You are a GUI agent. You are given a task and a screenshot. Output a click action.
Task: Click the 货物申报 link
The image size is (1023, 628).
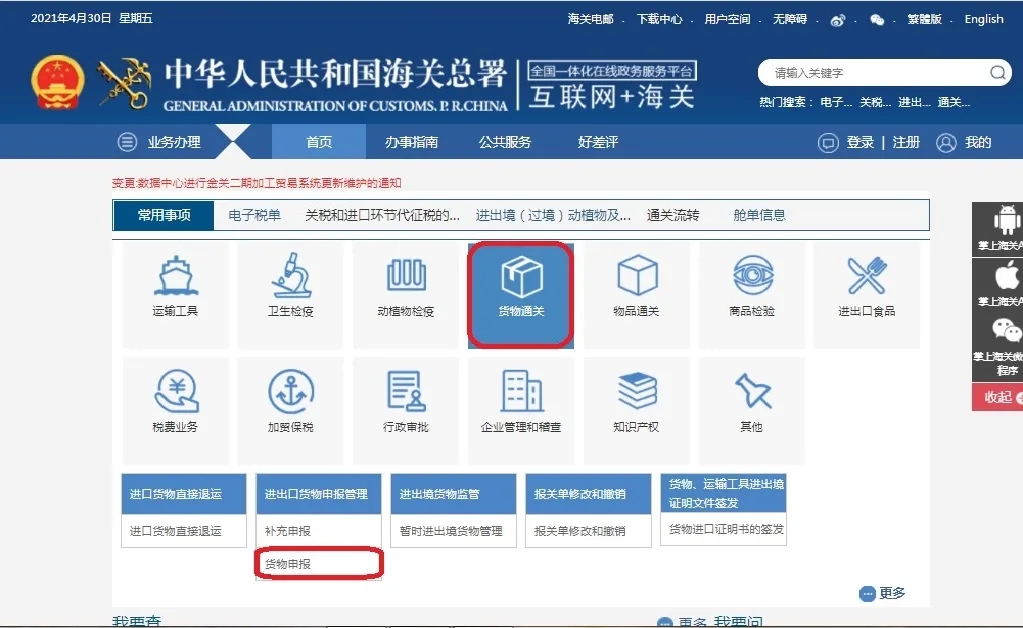coord(288,564)
